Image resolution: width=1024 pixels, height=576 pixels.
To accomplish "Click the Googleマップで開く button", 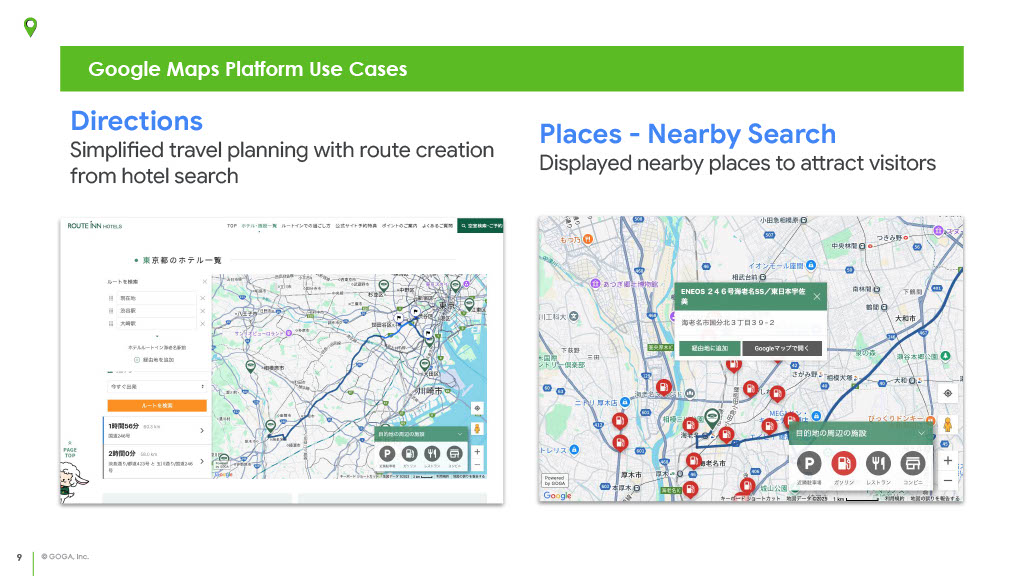I will click(x=782, y=349).
